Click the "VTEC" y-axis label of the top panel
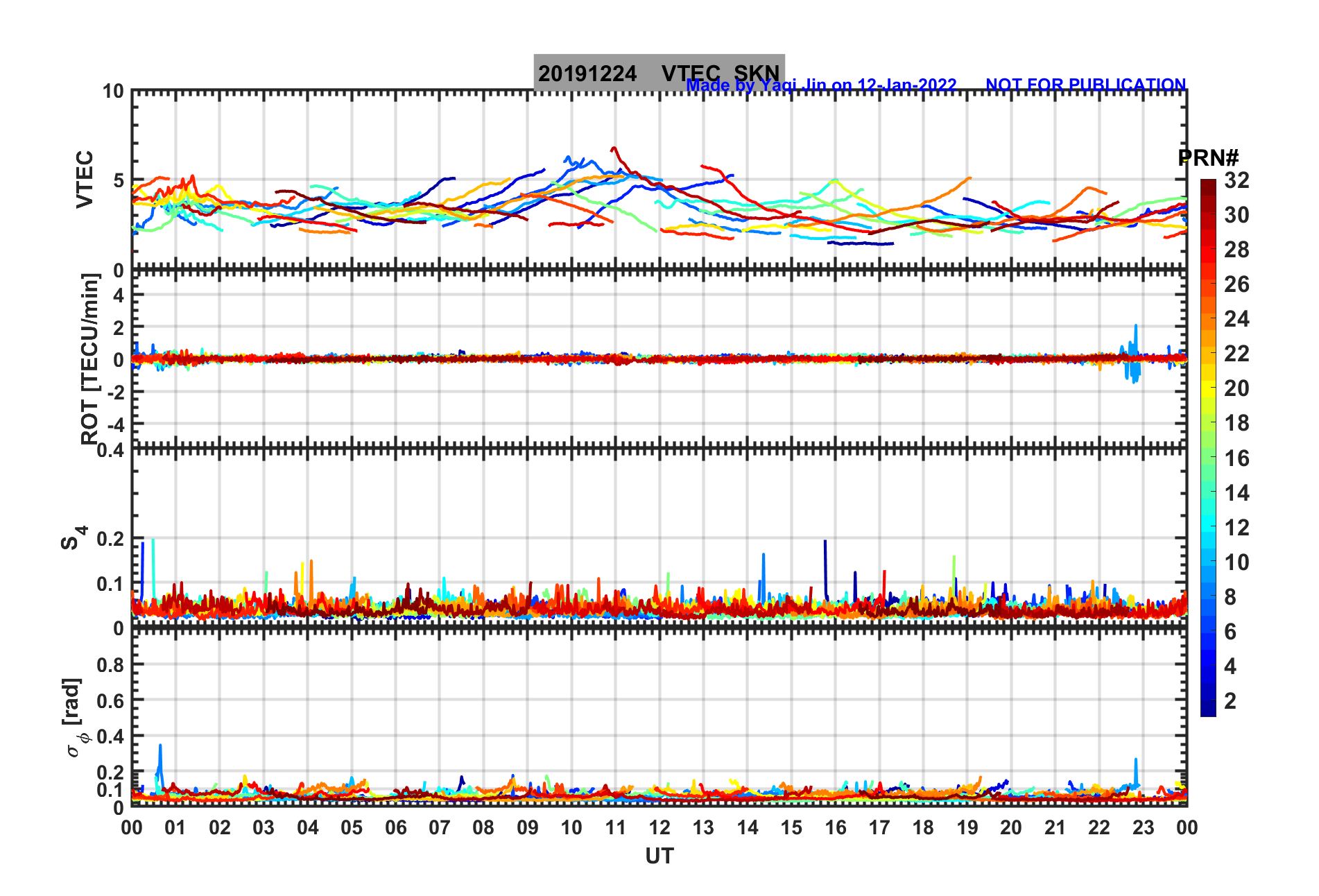The width and height of the screenshot is (1319, 896). coord(85,180)
